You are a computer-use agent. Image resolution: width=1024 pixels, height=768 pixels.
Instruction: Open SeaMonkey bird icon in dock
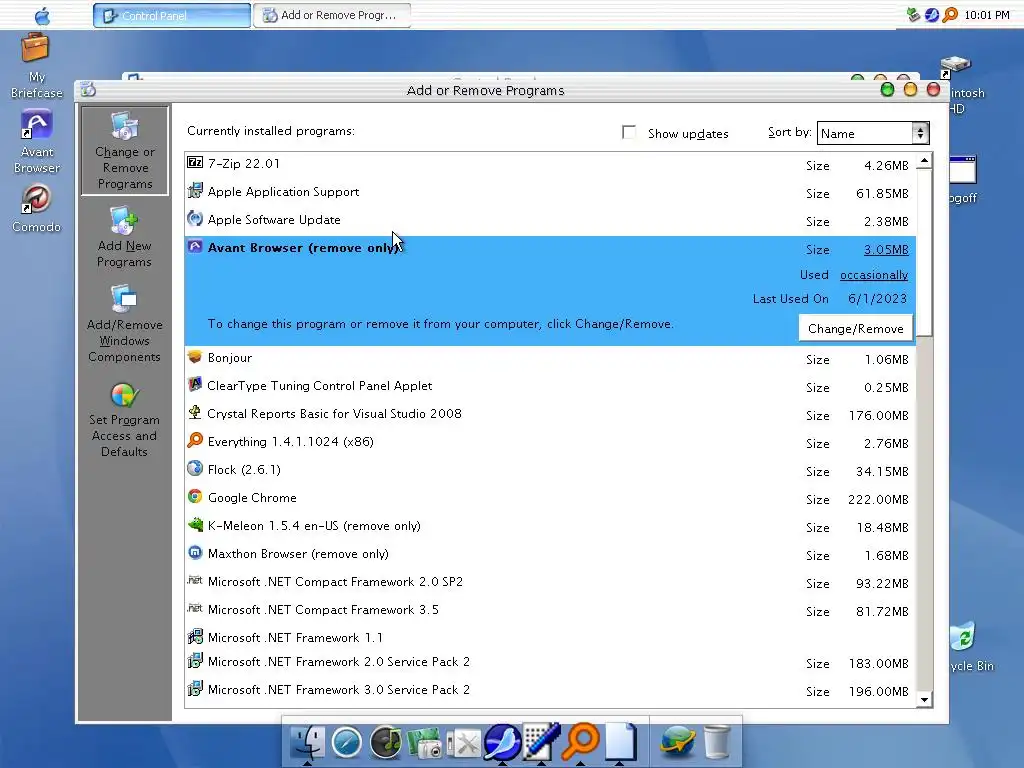point(502,743)
